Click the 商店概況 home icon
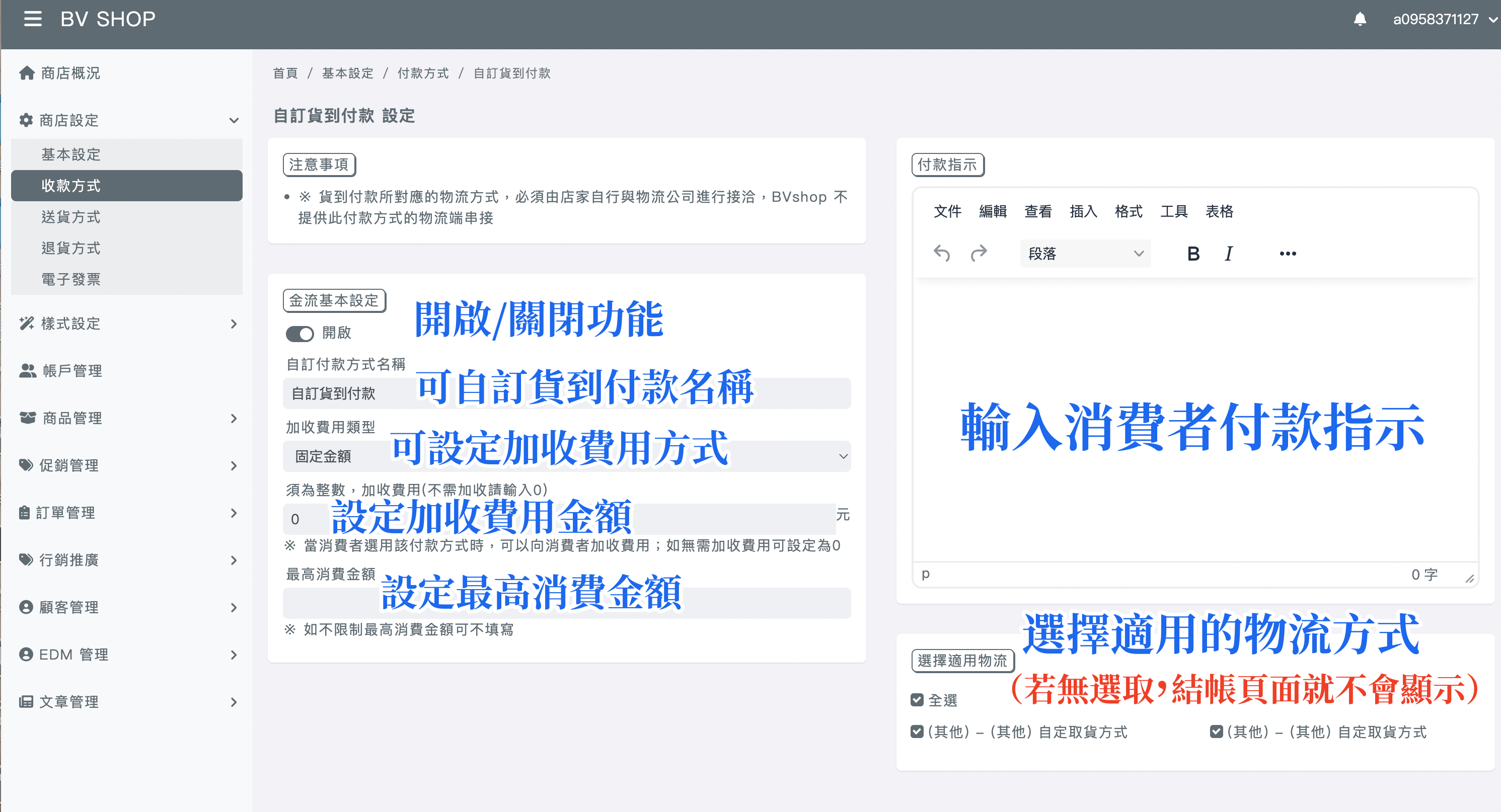The height and width of the screenshot is (812, 1501). tap(27, 73)
